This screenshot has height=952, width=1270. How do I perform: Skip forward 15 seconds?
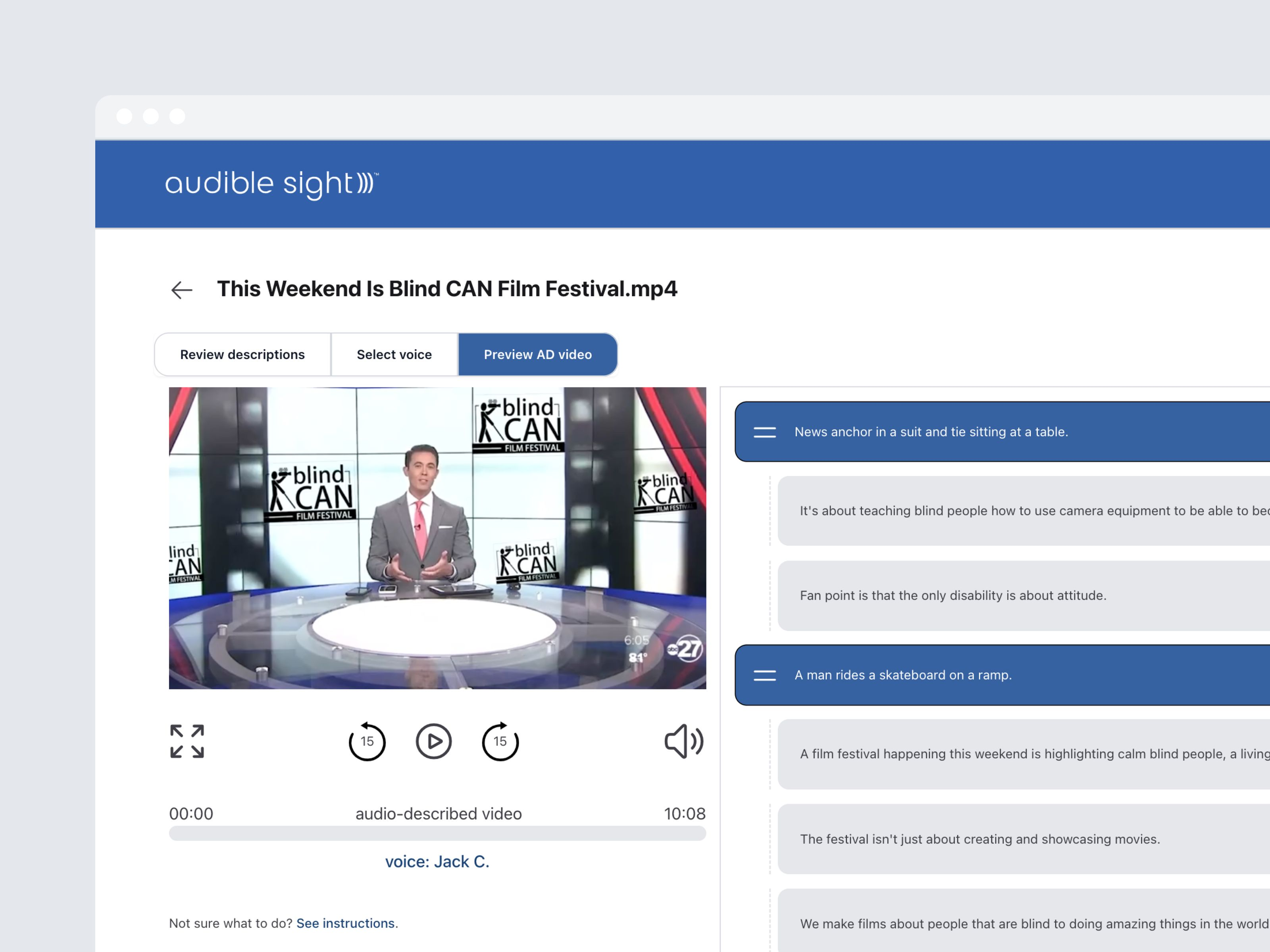click(500, 741)
